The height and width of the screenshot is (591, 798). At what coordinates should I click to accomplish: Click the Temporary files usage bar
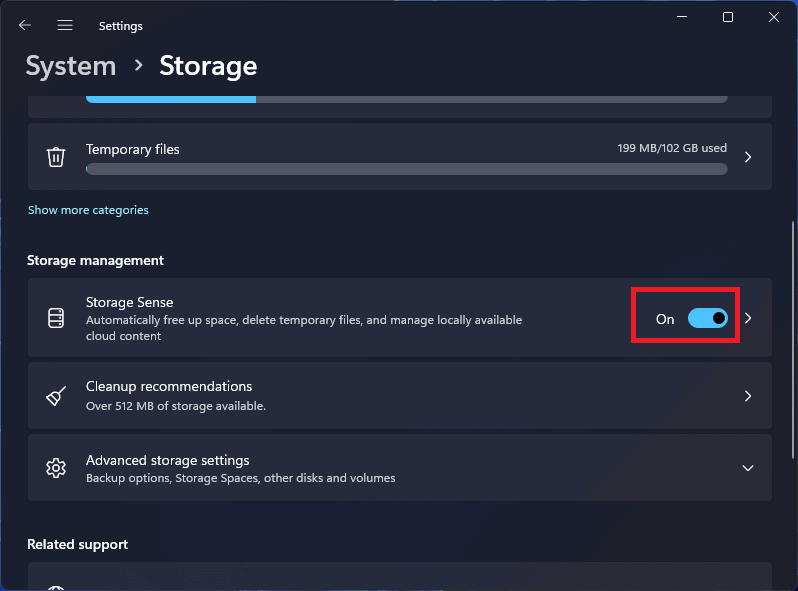(x=406, y=170)
